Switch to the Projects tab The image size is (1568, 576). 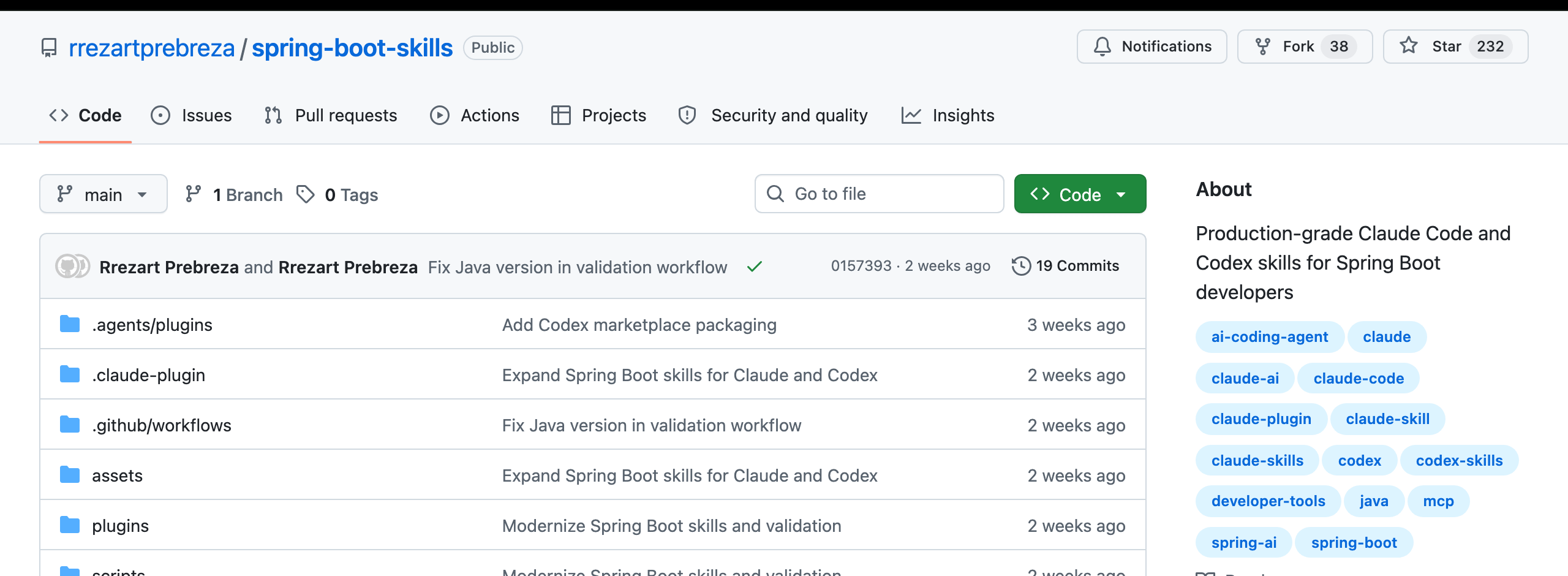[599, 115]
